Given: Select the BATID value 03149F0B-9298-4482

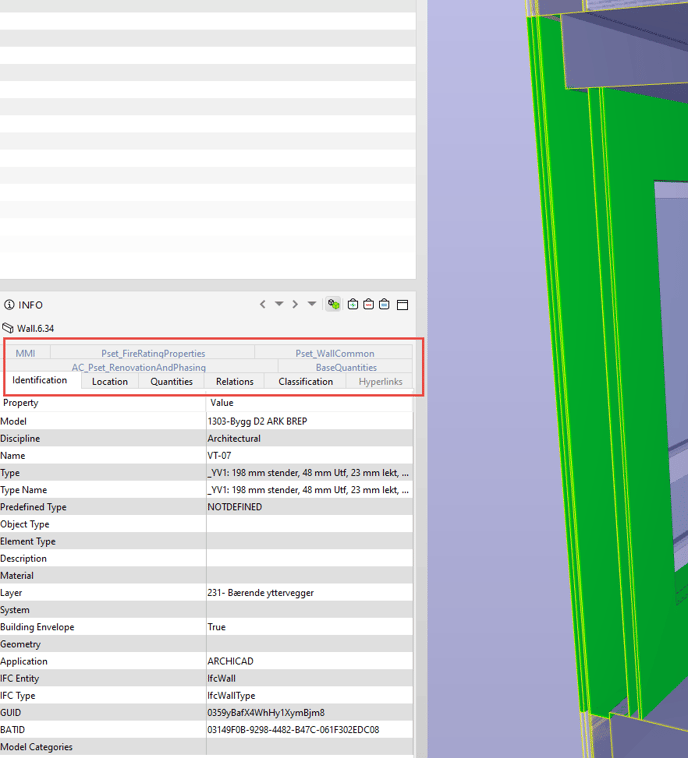Looking at the screenshot, I should click(x=293, y=729).
